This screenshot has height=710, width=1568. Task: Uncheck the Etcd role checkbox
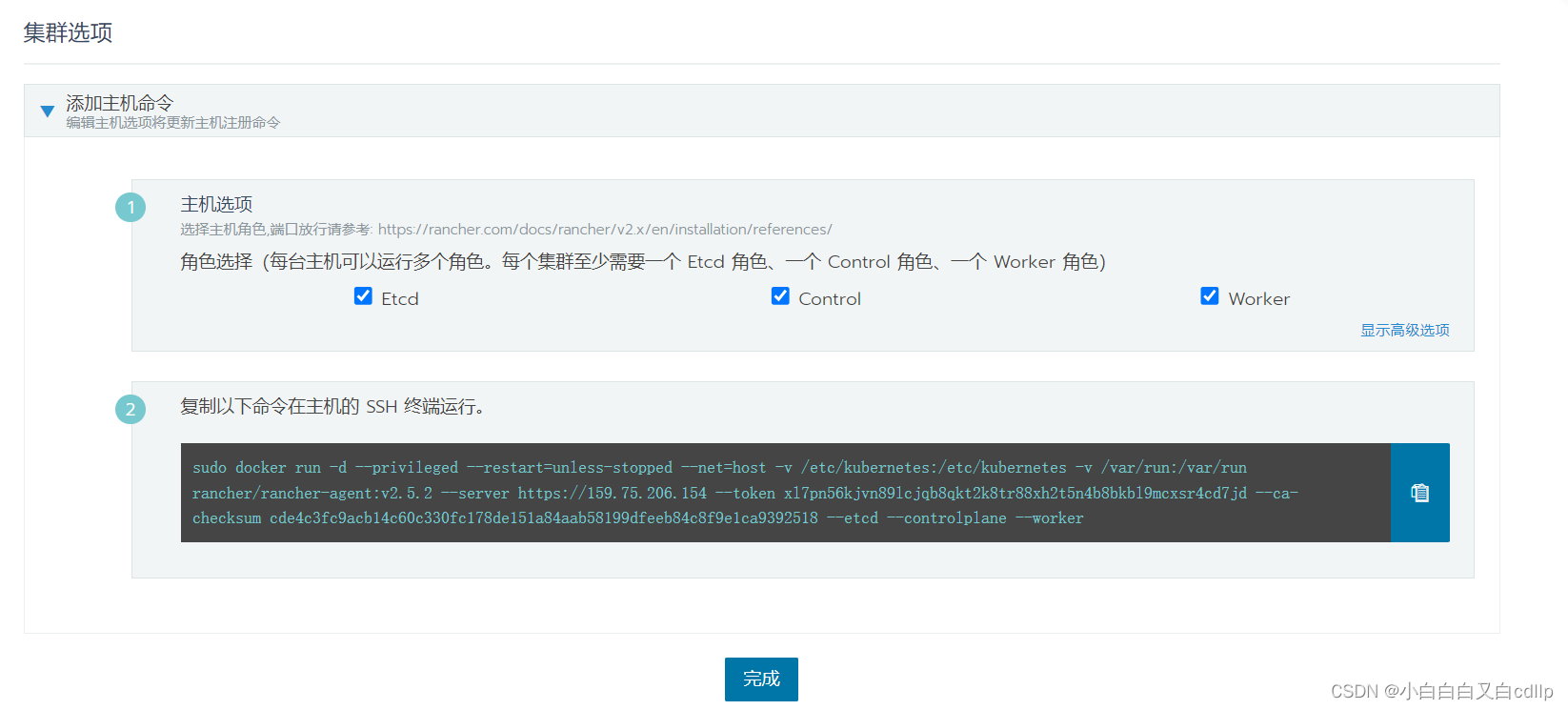(363, 296)
